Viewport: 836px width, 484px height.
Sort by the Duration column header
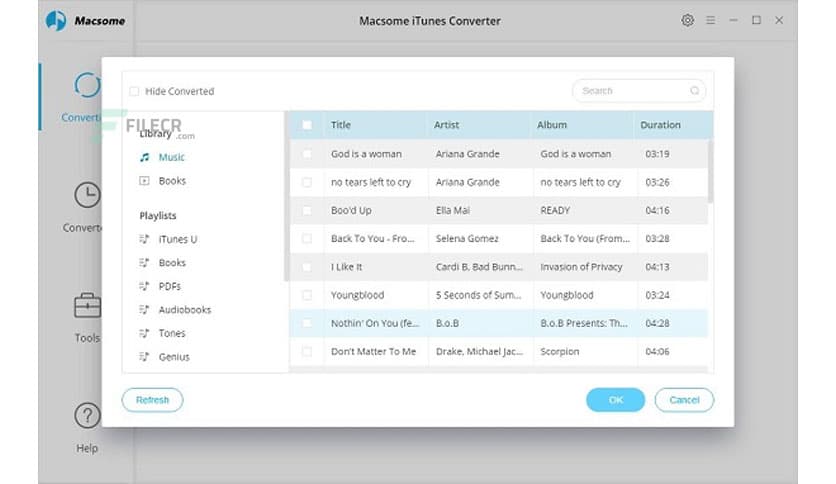(x=660, y=125)
